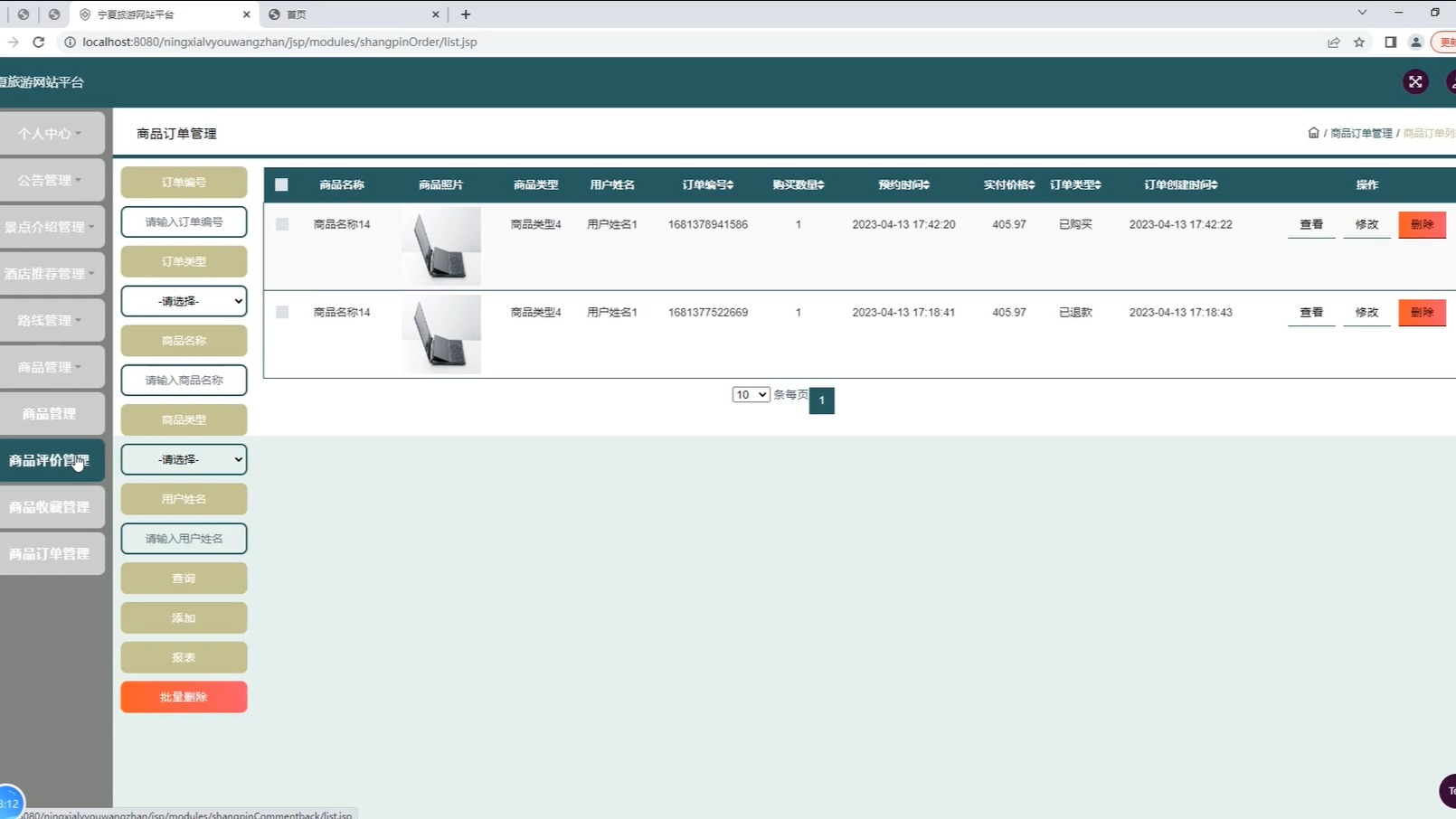Open the browser profile icon

pyautogui.click(x=1416, y=42)
